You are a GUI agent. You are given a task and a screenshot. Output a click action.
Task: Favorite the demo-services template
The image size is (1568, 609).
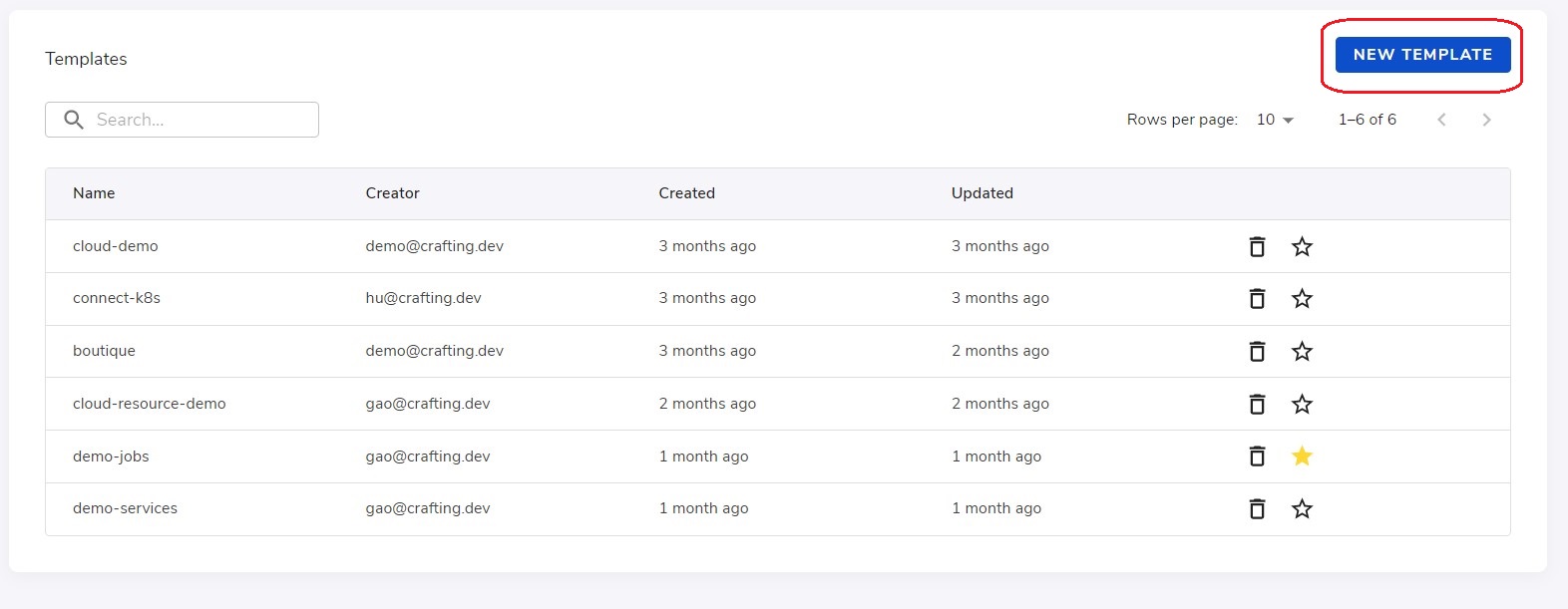(x=1302, y=508)
